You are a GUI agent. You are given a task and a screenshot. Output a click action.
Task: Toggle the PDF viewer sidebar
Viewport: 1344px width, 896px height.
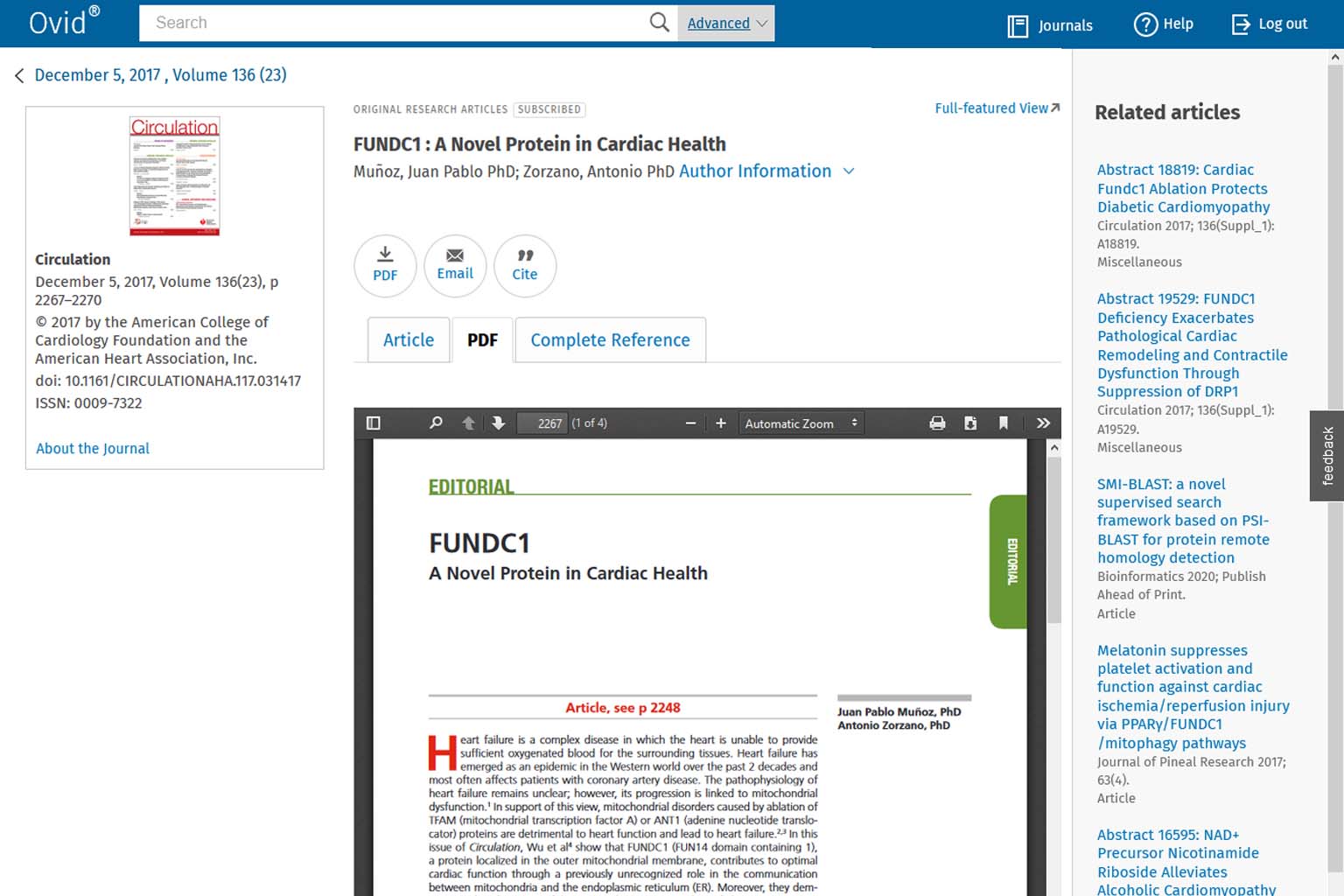(x=373, y=423)
